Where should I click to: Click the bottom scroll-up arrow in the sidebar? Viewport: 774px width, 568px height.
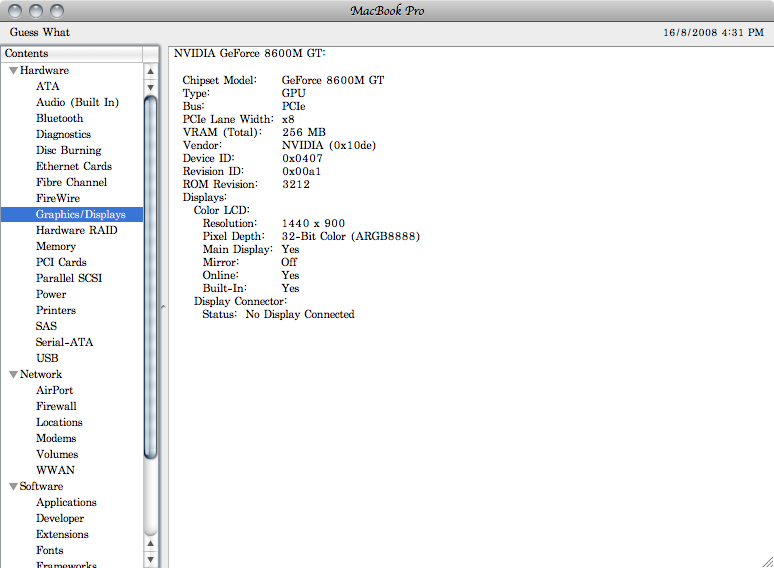(151, 543)
